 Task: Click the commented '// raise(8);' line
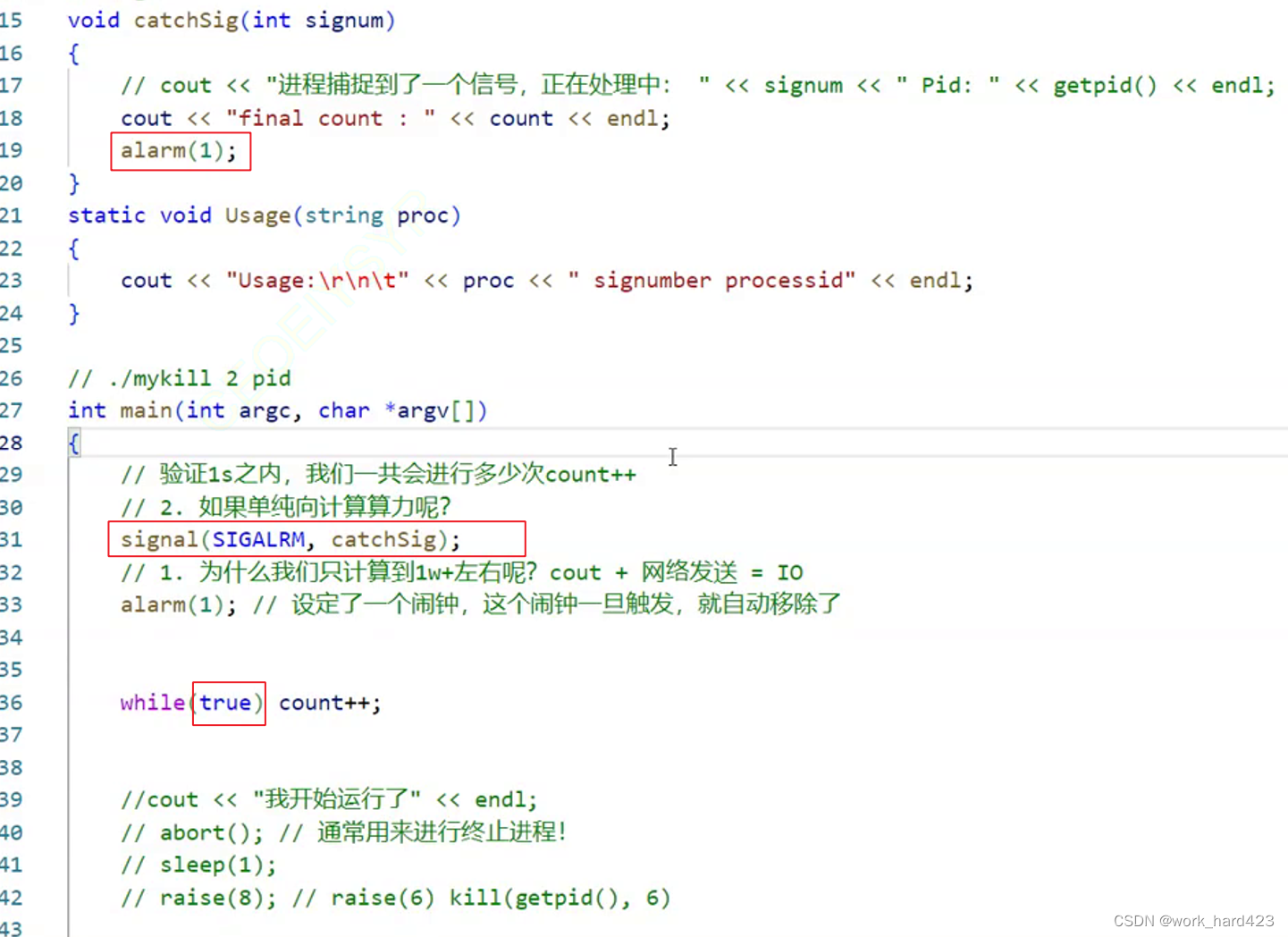point(396,898)
